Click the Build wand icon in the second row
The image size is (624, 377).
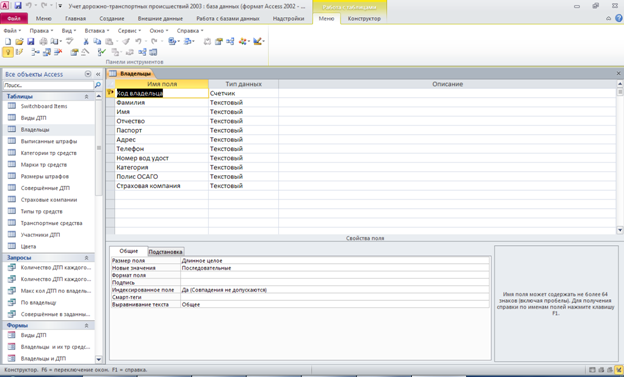click(85, 52)
